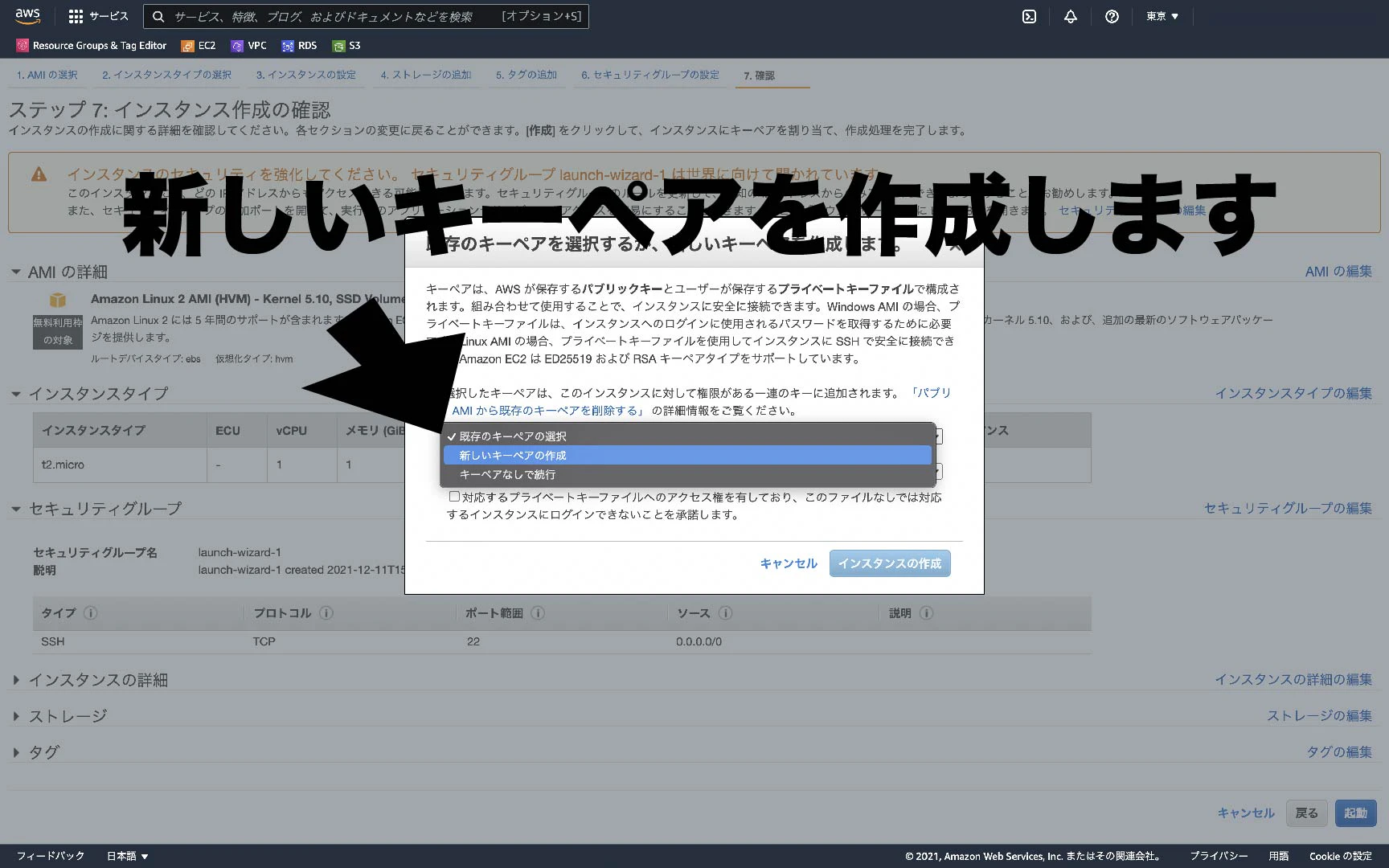Screen dimensions: 1389x868
Task: Click info icon next to タイプ column
Action: tap(91, 612)
